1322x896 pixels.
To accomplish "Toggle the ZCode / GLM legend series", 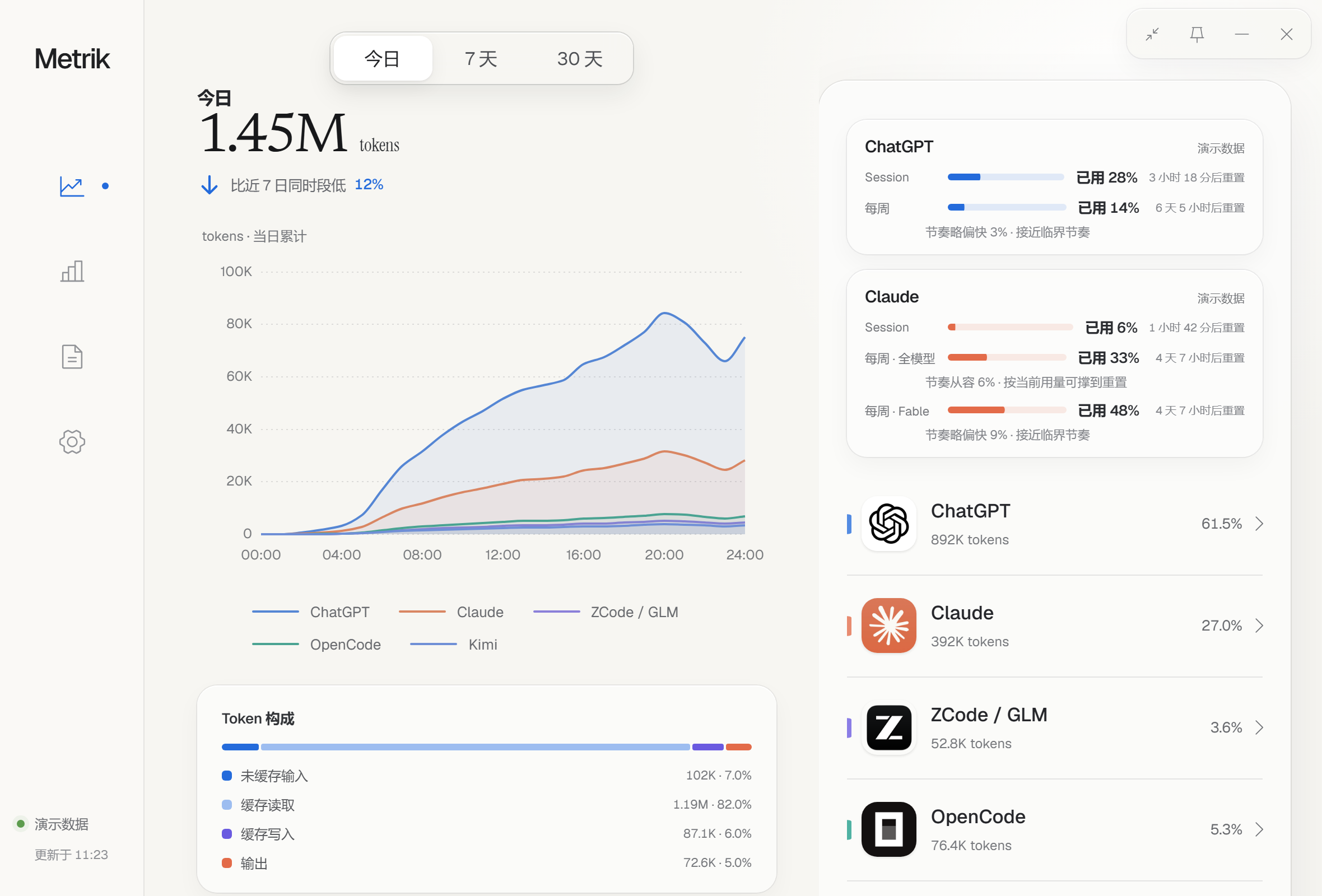I will [x=606, y=612].
